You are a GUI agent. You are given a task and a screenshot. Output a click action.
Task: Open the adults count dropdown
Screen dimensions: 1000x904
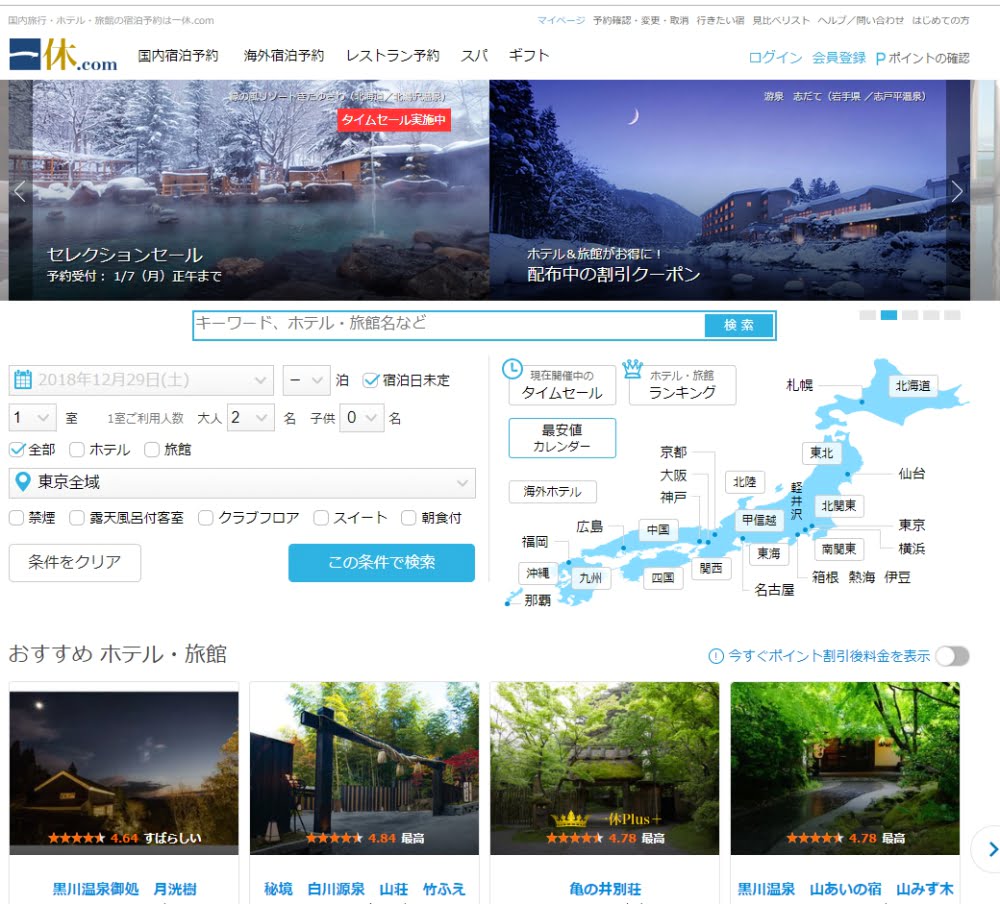[250, 417]
